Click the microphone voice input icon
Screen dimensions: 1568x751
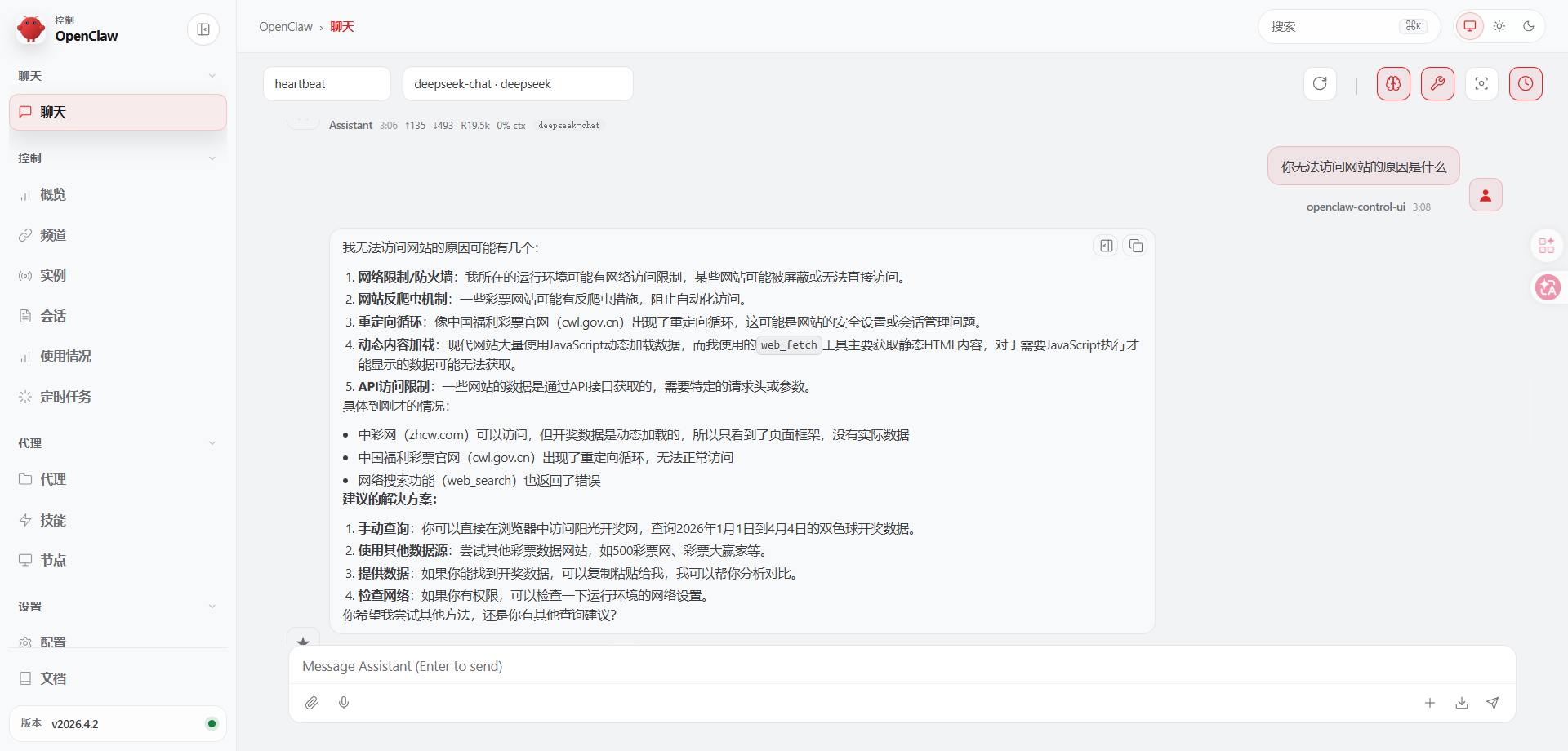pyautogui.click(x=344, y=703)
